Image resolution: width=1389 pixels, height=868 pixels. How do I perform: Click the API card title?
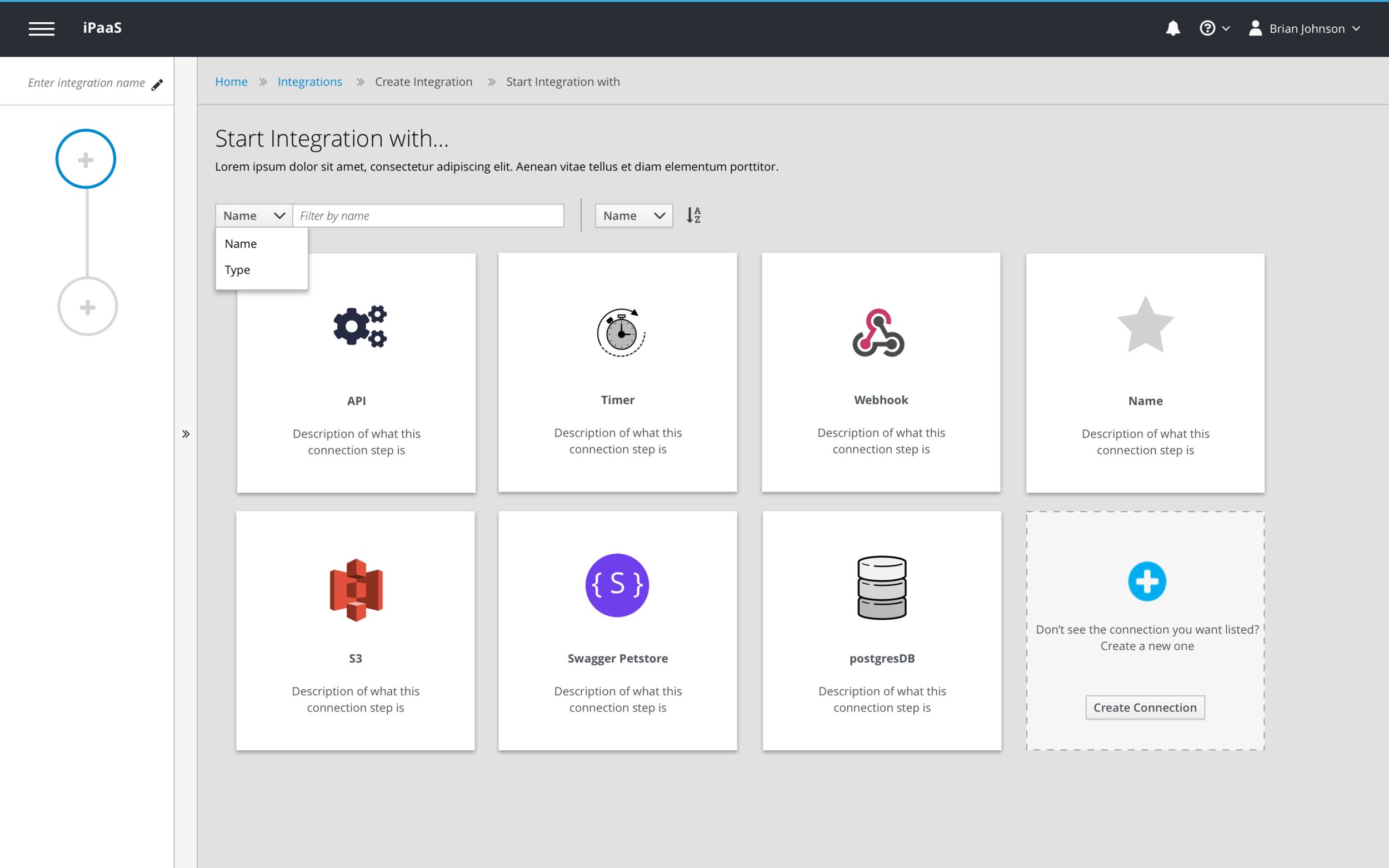(x=356, y=401)
